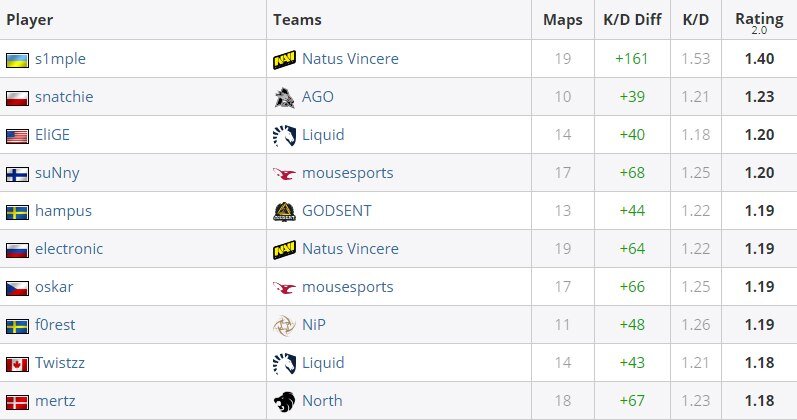
Task: Open Natus Vincere team page in s1mple's row
Action: [x=350, y=58]
